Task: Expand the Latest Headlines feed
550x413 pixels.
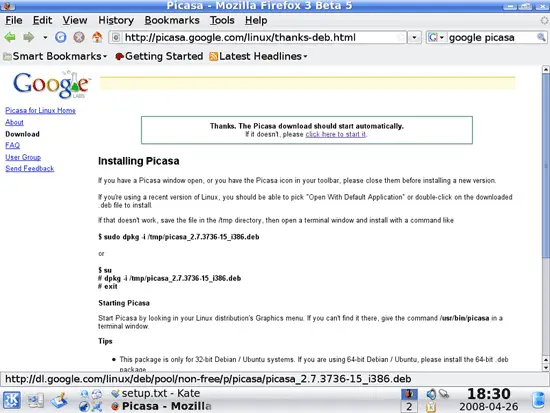Action: pos(258,56)
